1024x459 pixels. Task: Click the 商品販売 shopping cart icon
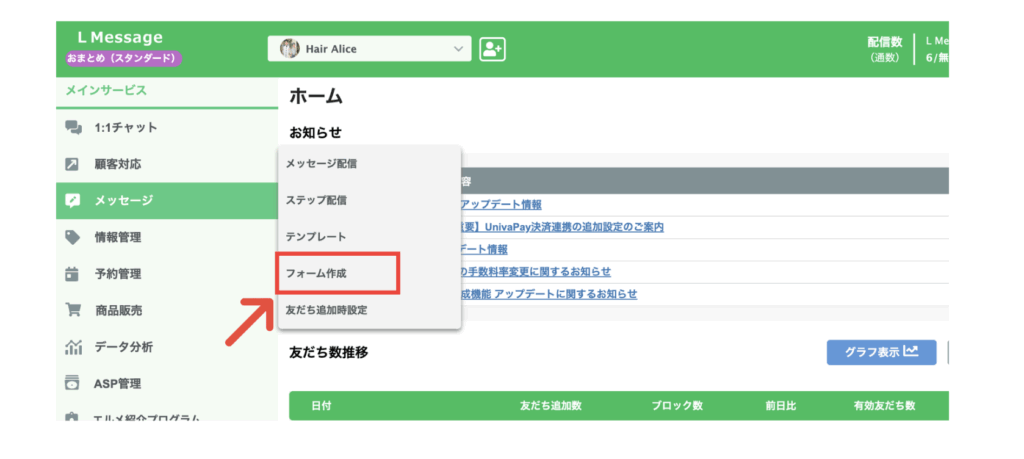tap(72, 310)
